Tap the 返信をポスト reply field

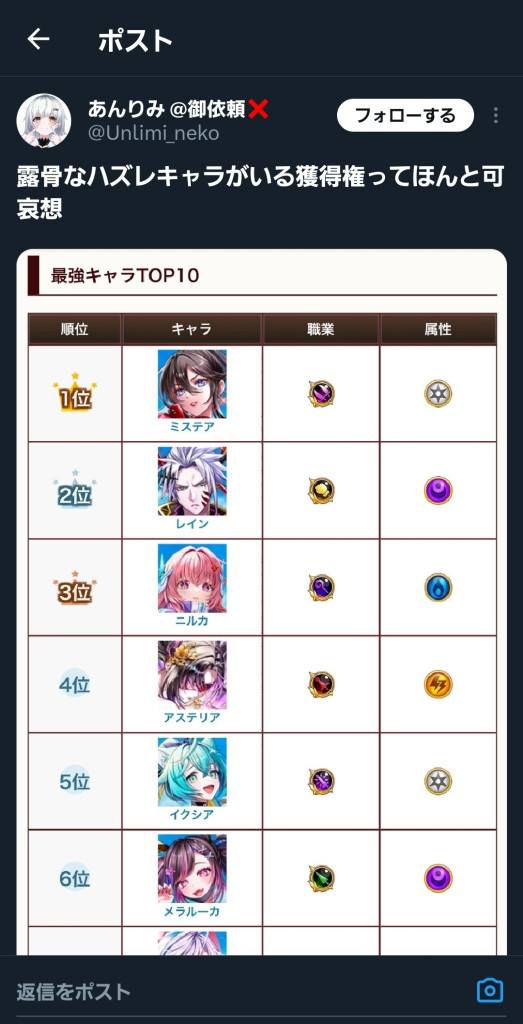(242, 991)
